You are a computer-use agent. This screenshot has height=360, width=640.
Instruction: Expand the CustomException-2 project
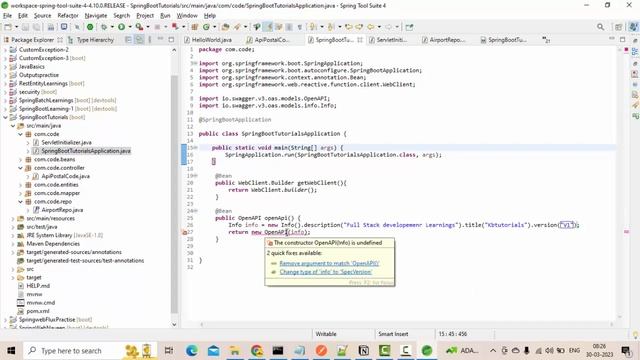(5, 50)
